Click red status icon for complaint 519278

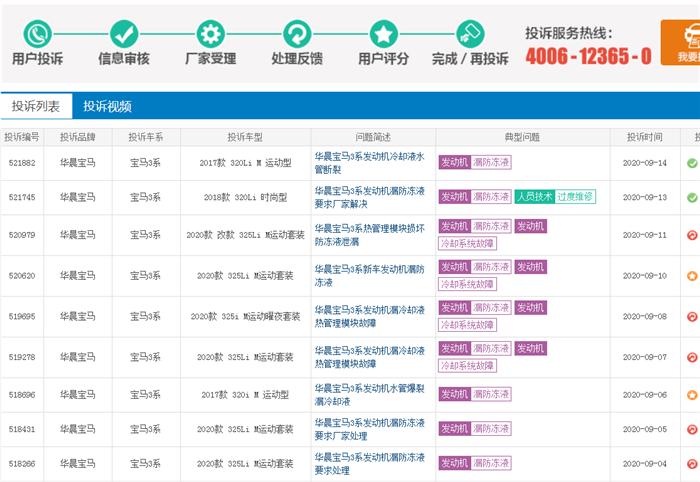pos(692,357)
